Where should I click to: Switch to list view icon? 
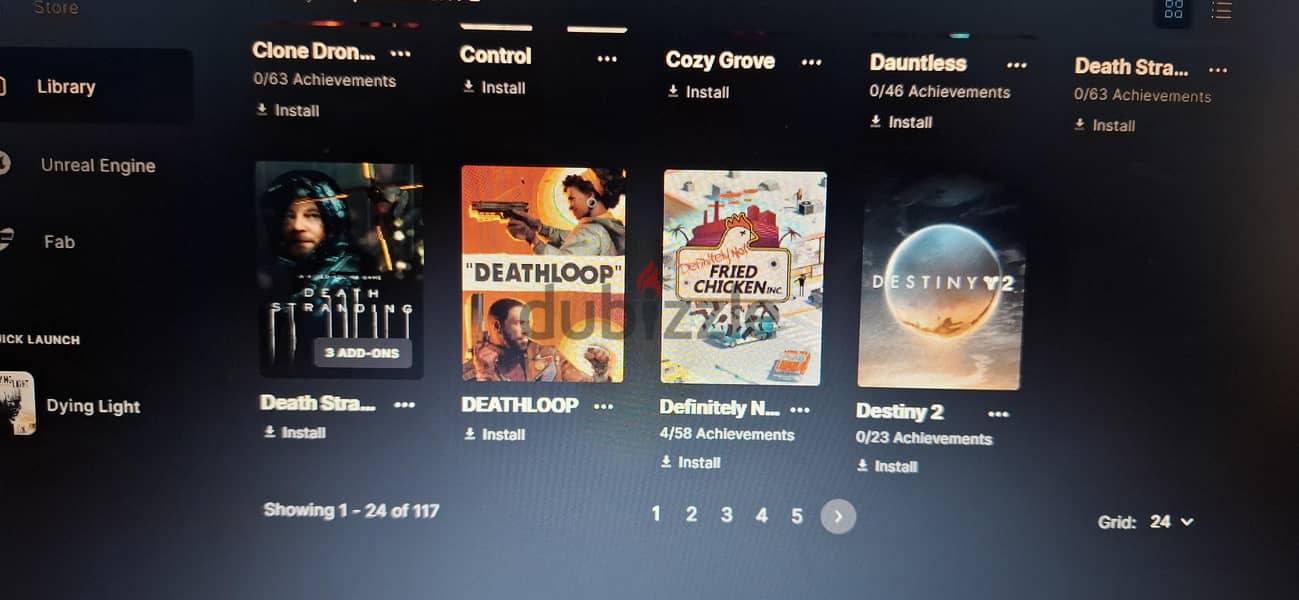(1221, 10)
